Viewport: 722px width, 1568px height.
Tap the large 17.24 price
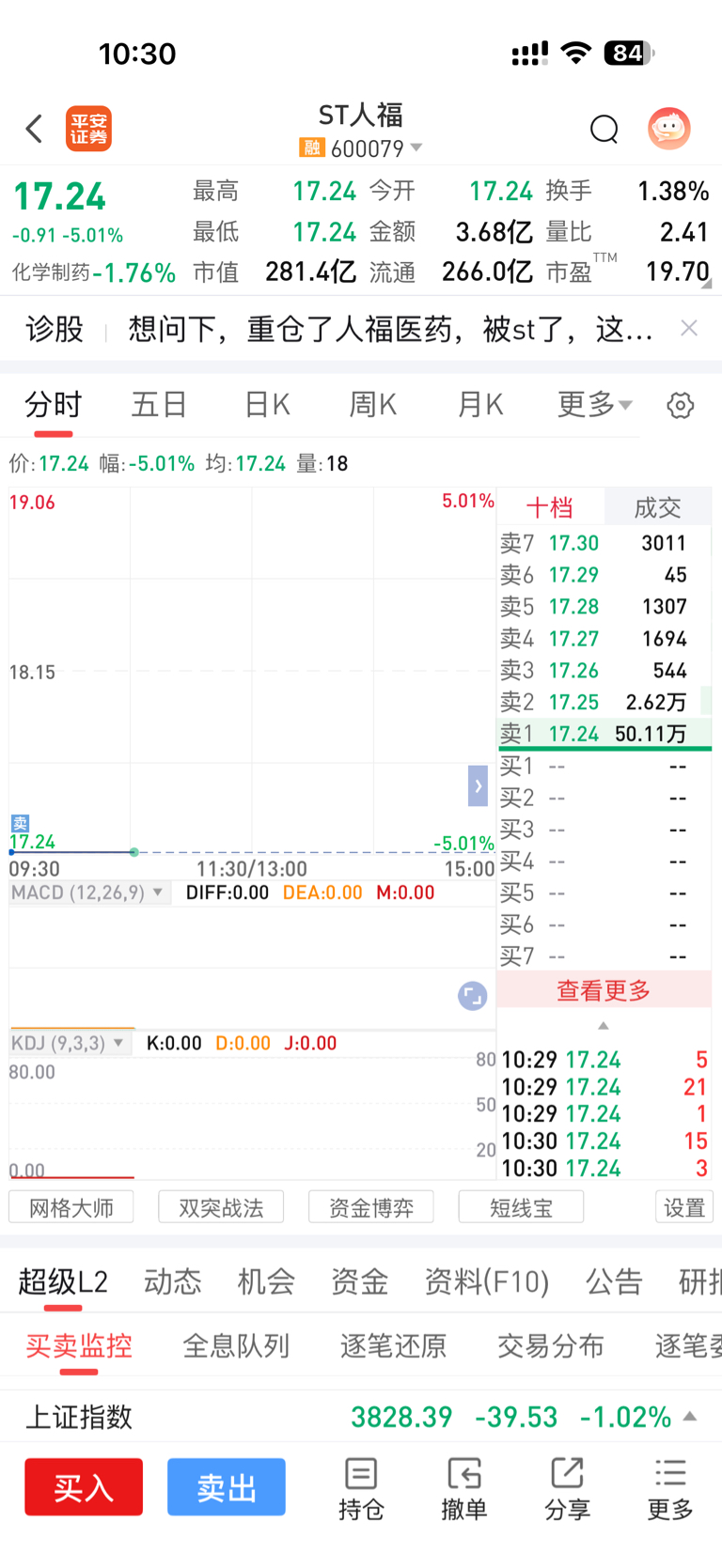(60, 196)
